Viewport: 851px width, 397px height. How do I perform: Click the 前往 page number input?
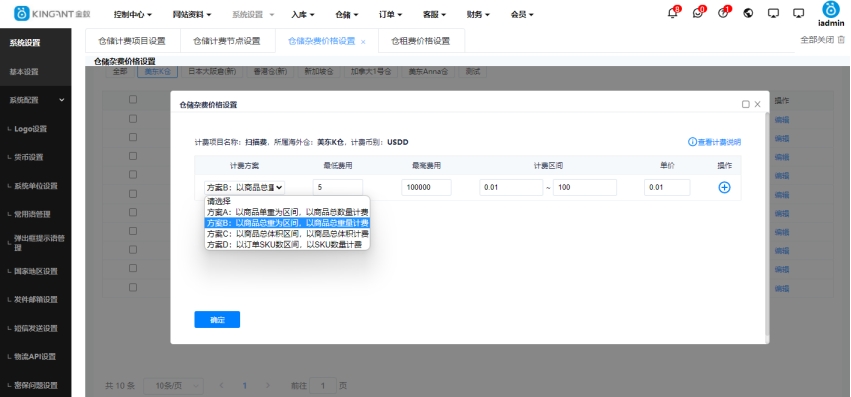tap(323, 386)
